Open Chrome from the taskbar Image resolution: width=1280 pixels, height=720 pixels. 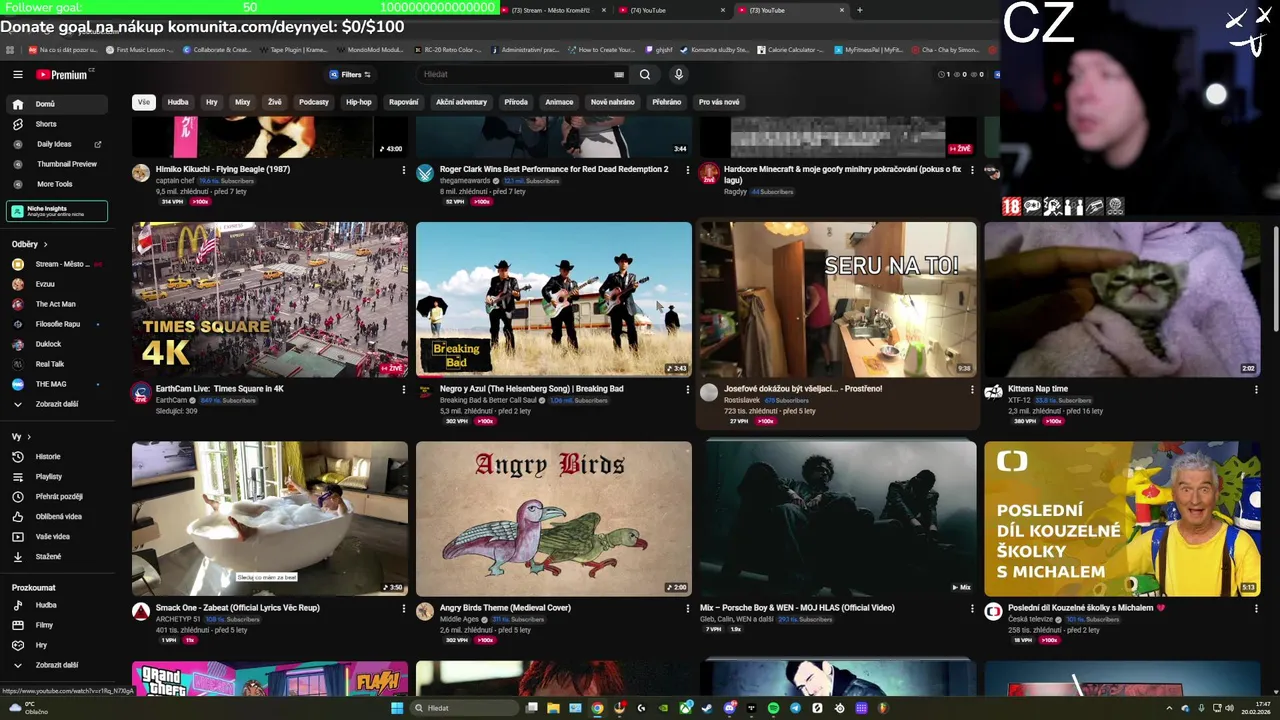(597, 708)
